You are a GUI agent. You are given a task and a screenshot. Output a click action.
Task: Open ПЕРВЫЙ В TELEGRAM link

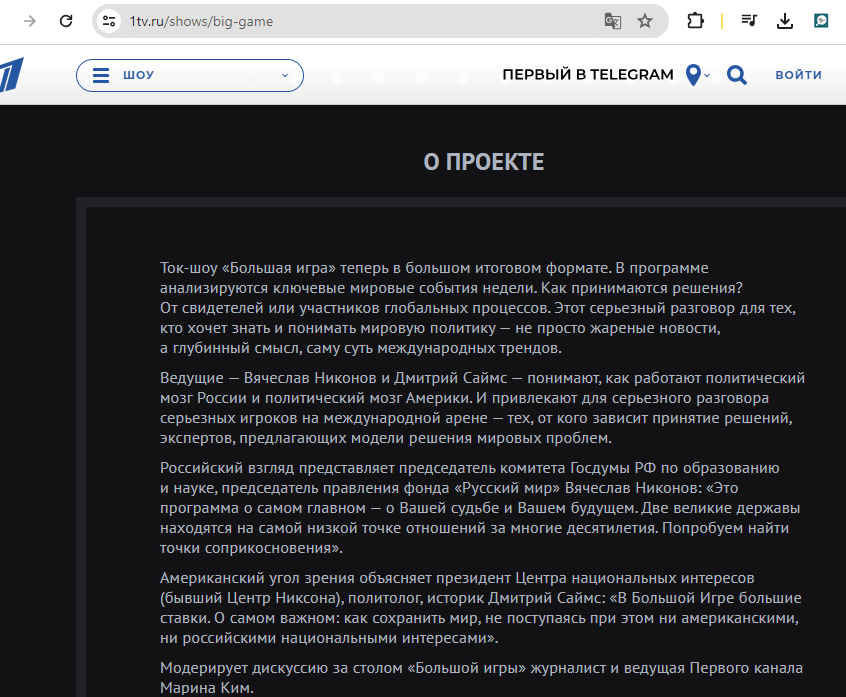tap(588, 74)
